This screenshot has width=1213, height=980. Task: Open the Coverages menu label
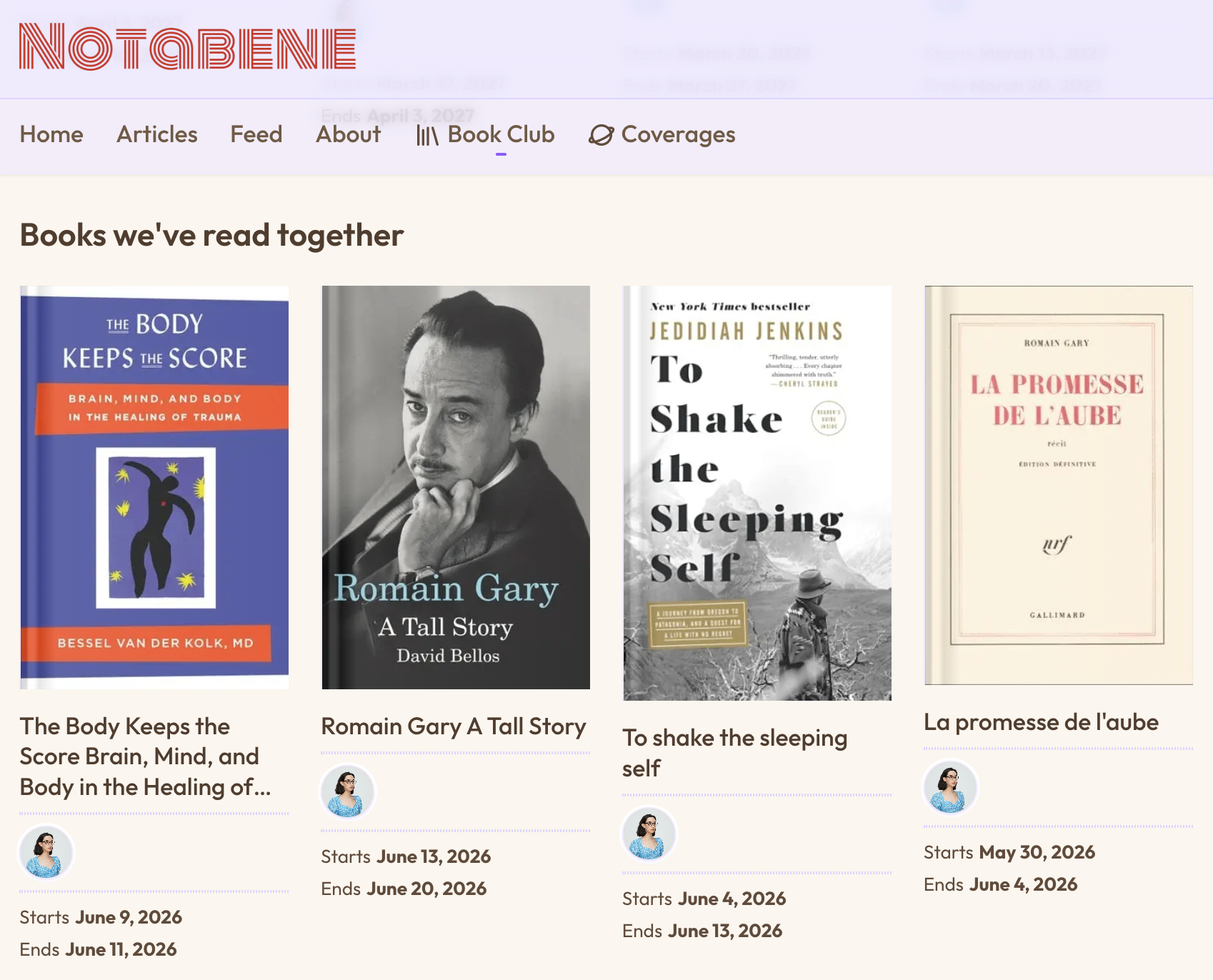pos(679,134)
